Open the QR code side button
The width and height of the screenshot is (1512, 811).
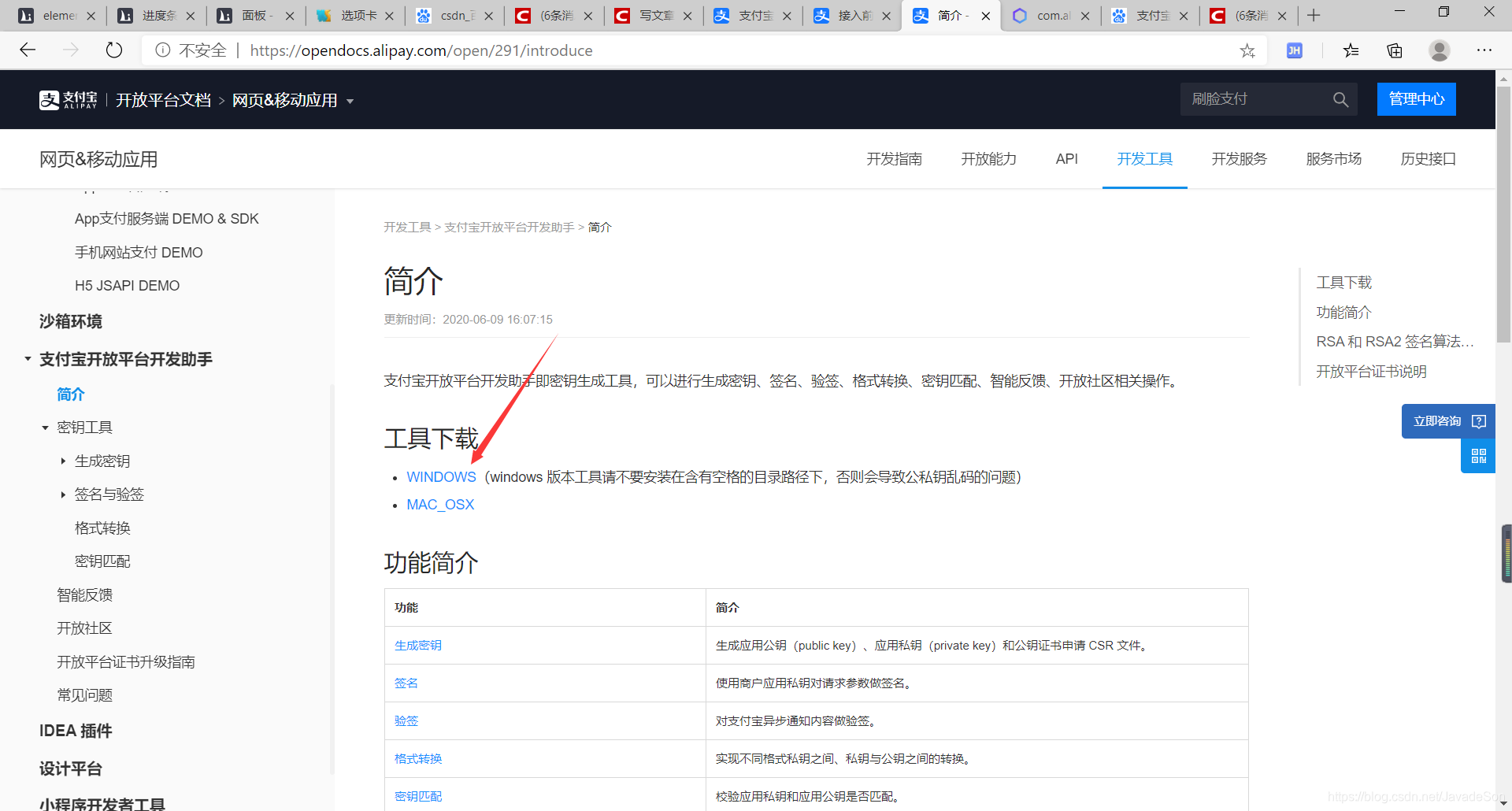pos(1478,456)
